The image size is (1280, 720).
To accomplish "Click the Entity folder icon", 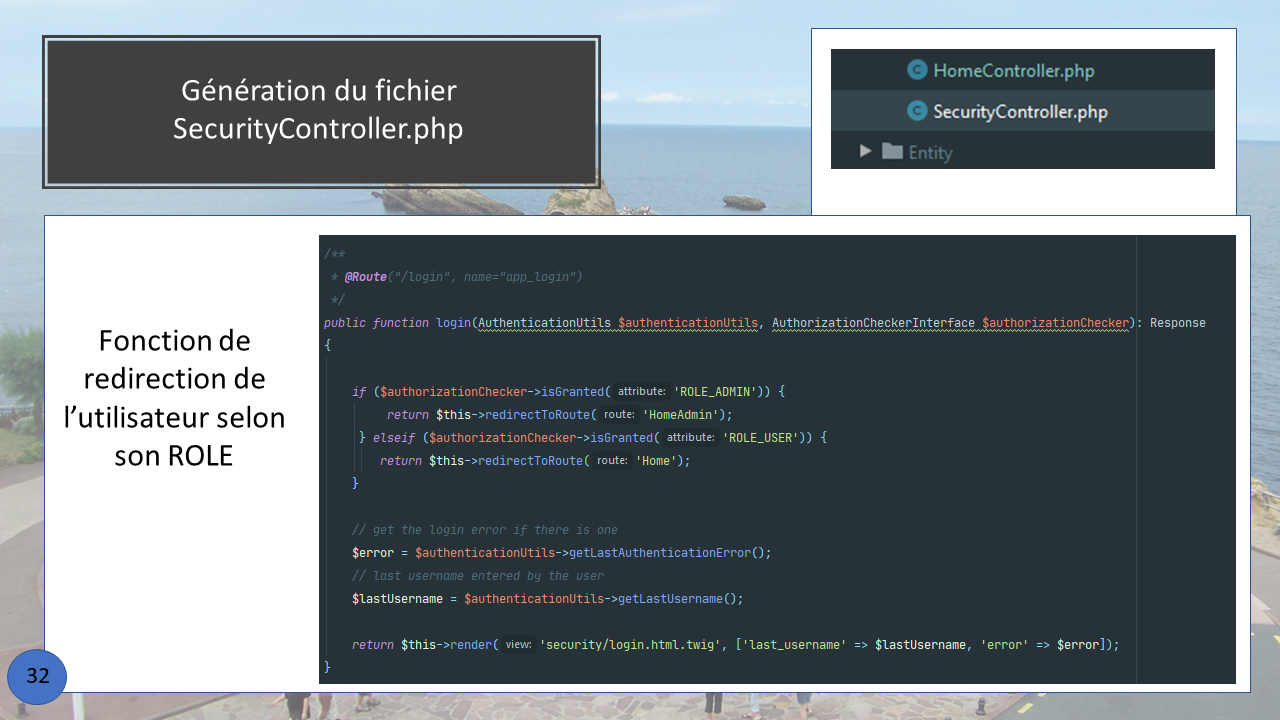I will pyautogui.click(x=892, y=152).
